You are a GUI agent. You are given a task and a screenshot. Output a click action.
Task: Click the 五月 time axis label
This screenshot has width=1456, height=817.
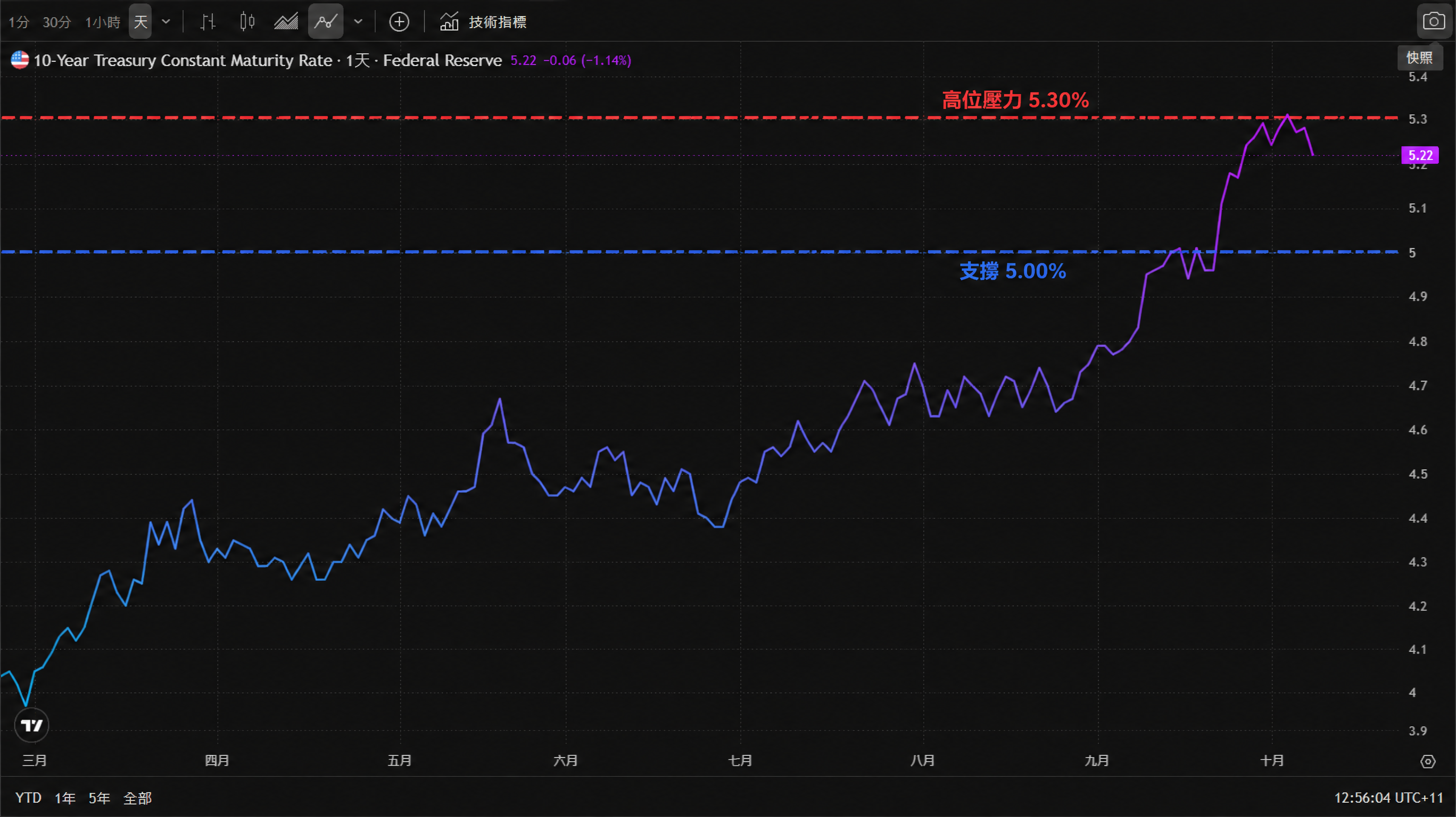[400, 761]
